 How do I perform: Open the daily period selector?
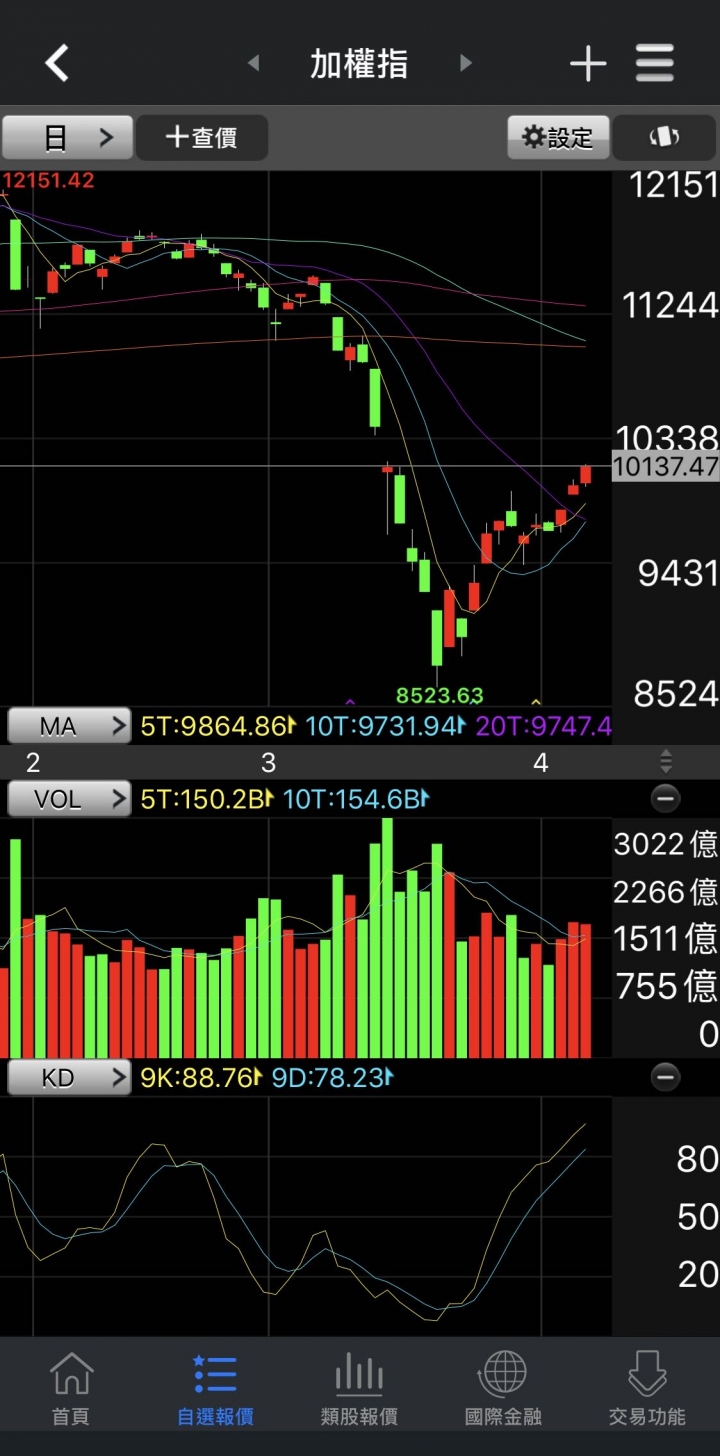pos(67,137)
